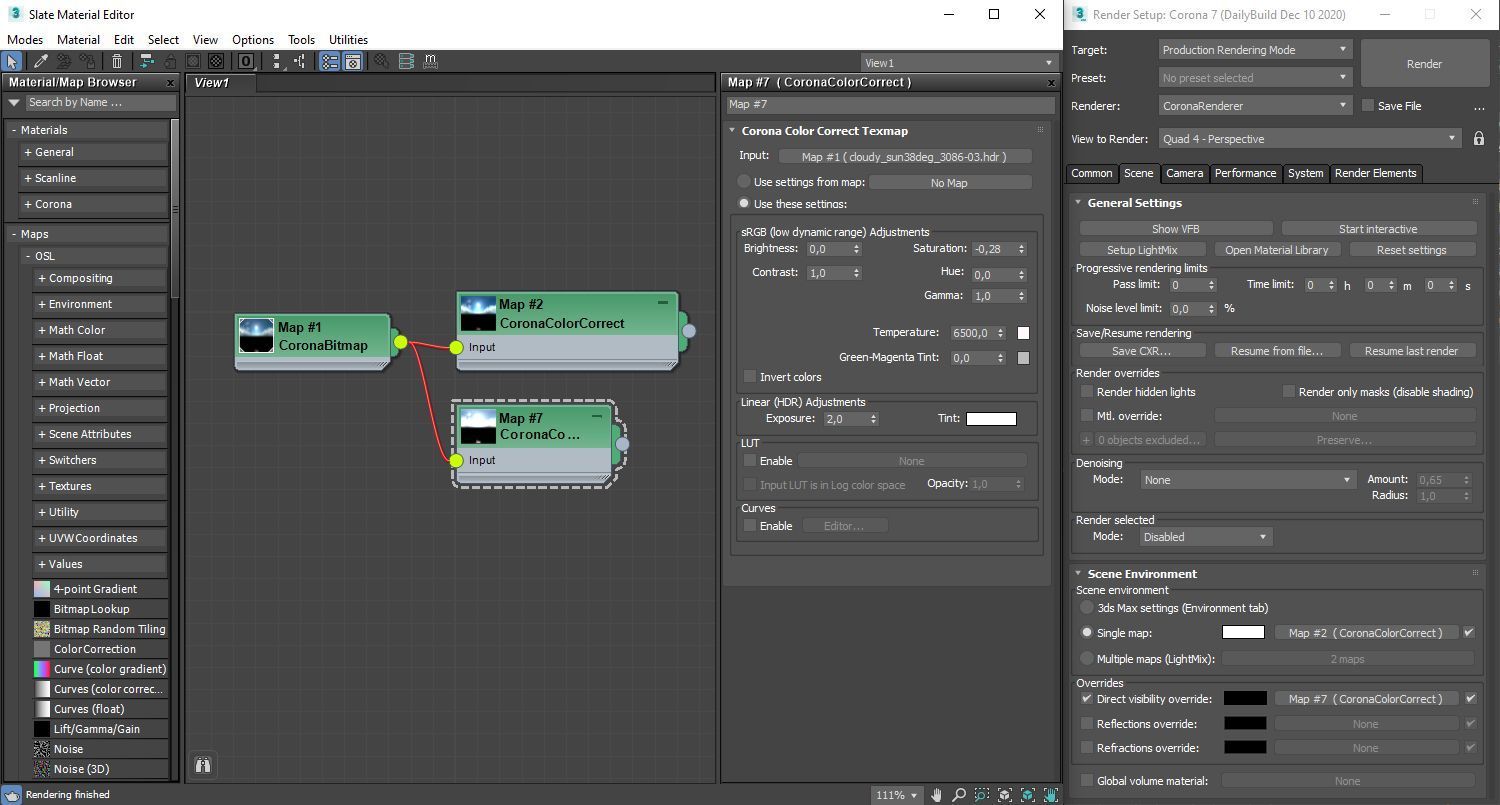The width and height of the screenshot is (1500, 805).
Task: Click the binoculars search icon in View1
Action: point(203,765)
